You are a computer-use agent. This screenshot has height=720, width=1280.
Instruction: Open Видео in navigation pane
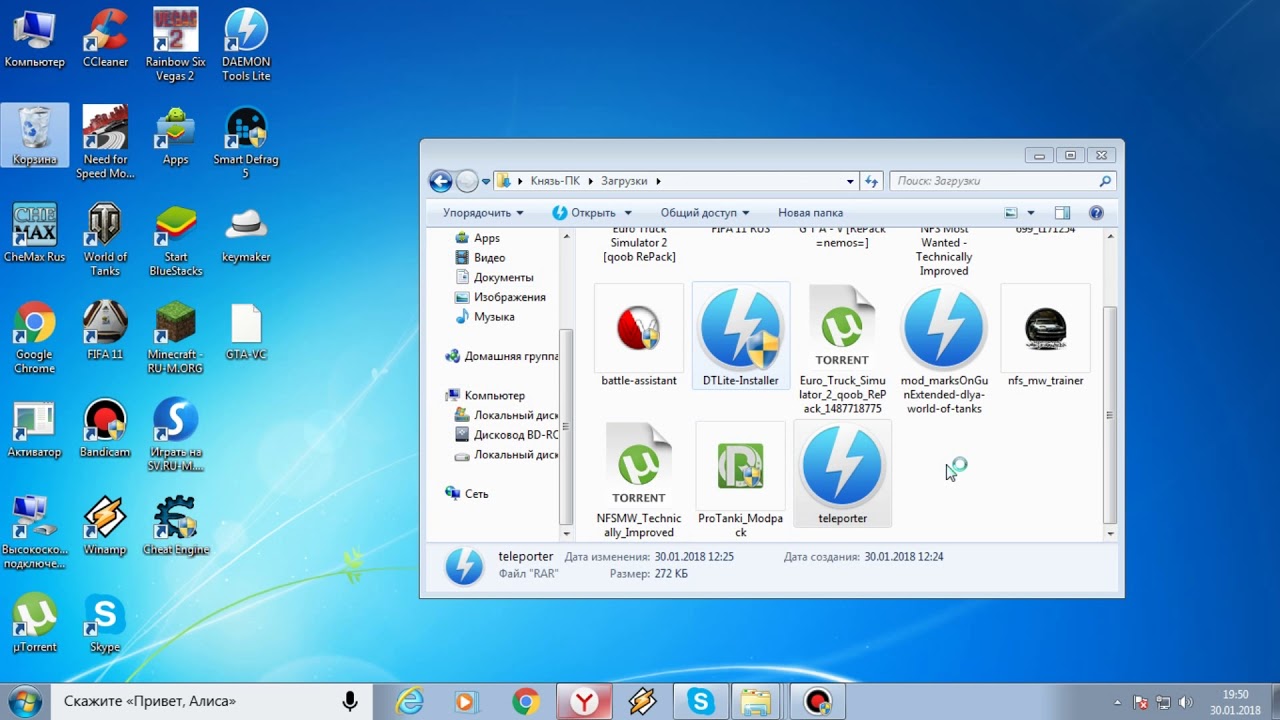(479, 258)
